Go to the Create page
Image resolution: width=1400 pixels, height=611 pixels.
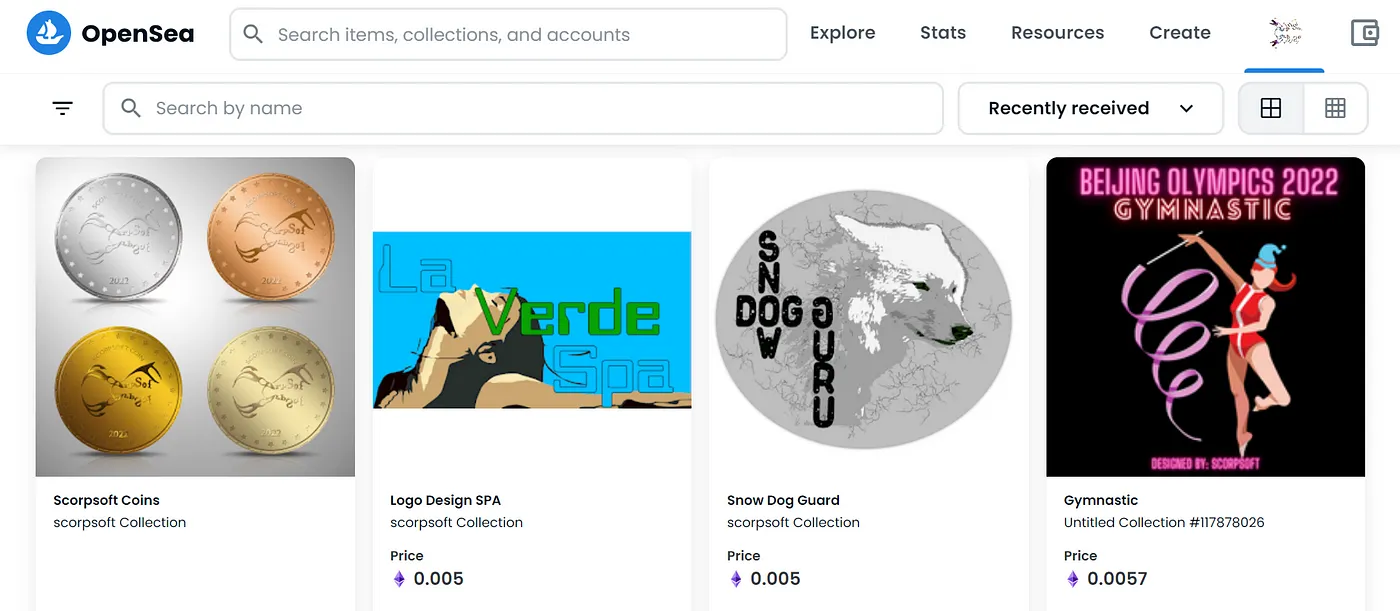(1180, 33)
